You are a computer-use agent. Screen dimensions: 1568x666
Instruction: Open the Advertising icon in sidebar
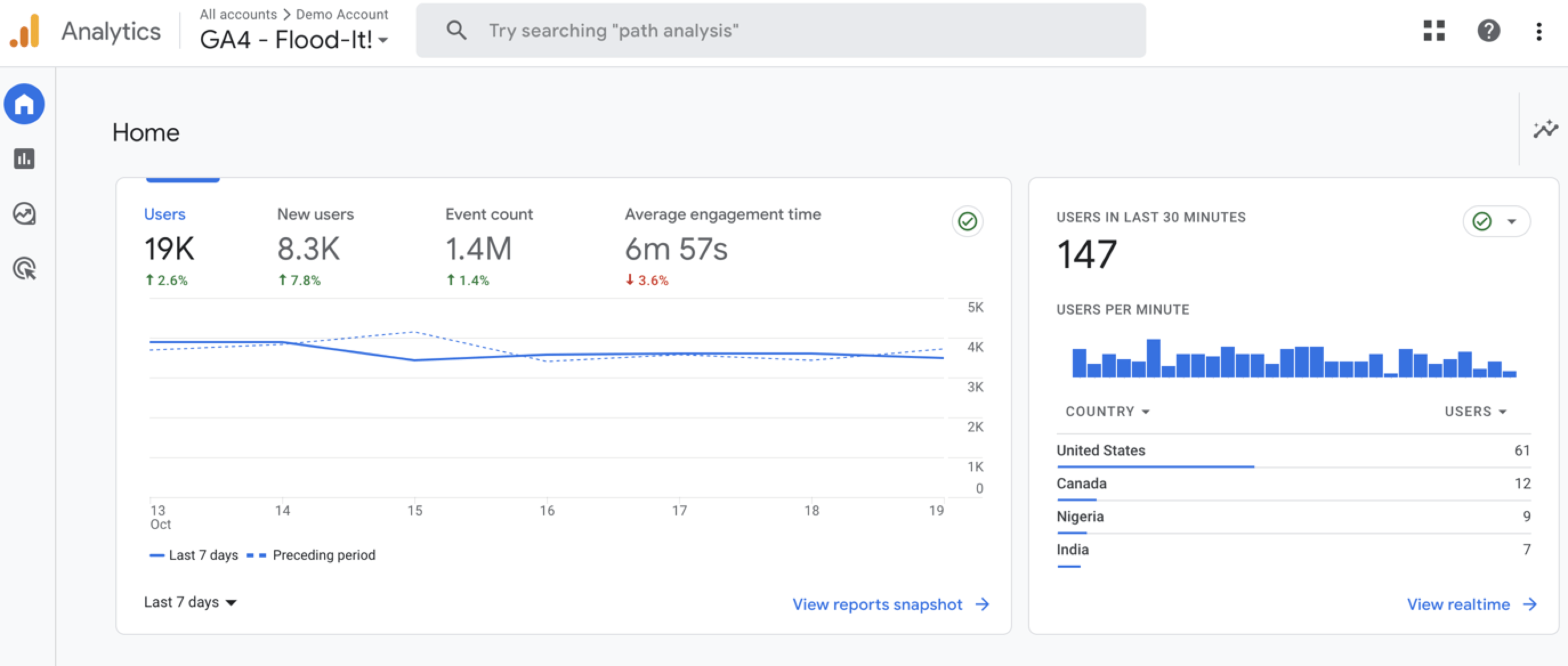[25, 268]
